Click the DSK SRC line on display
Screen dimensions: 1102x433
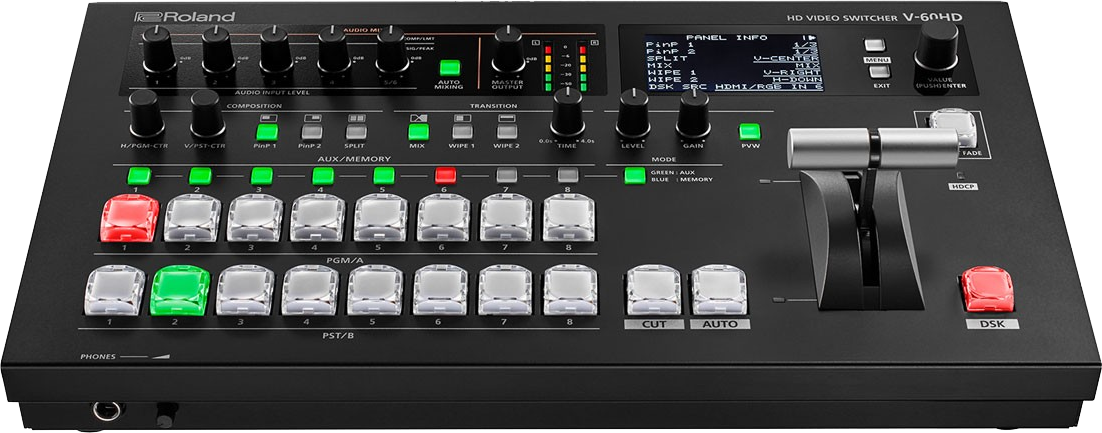(734, 87)
